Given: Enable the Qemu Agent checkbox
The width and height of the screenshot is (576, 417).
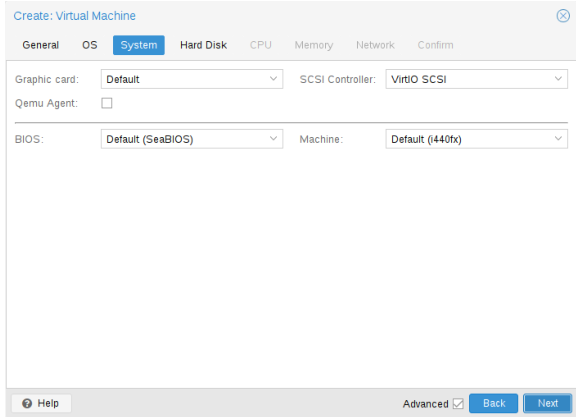Looking at the screenshot, I should 107,103.
